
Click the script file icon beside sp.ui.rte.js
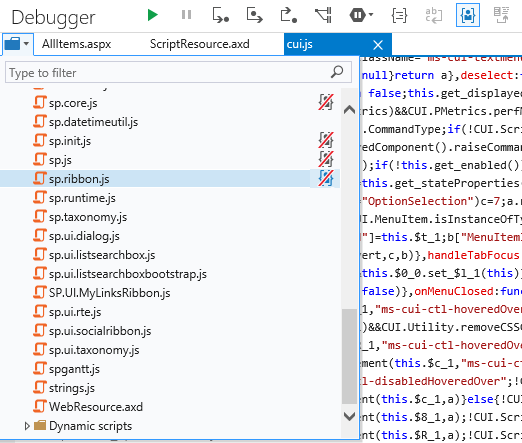pos(39,311)
